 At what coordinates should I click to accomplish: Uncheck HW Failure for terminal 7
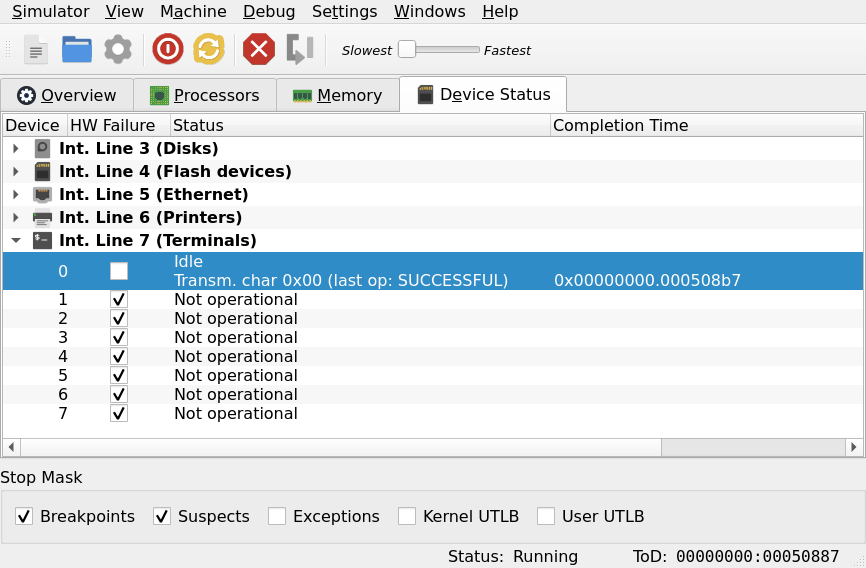click(119, 413)
